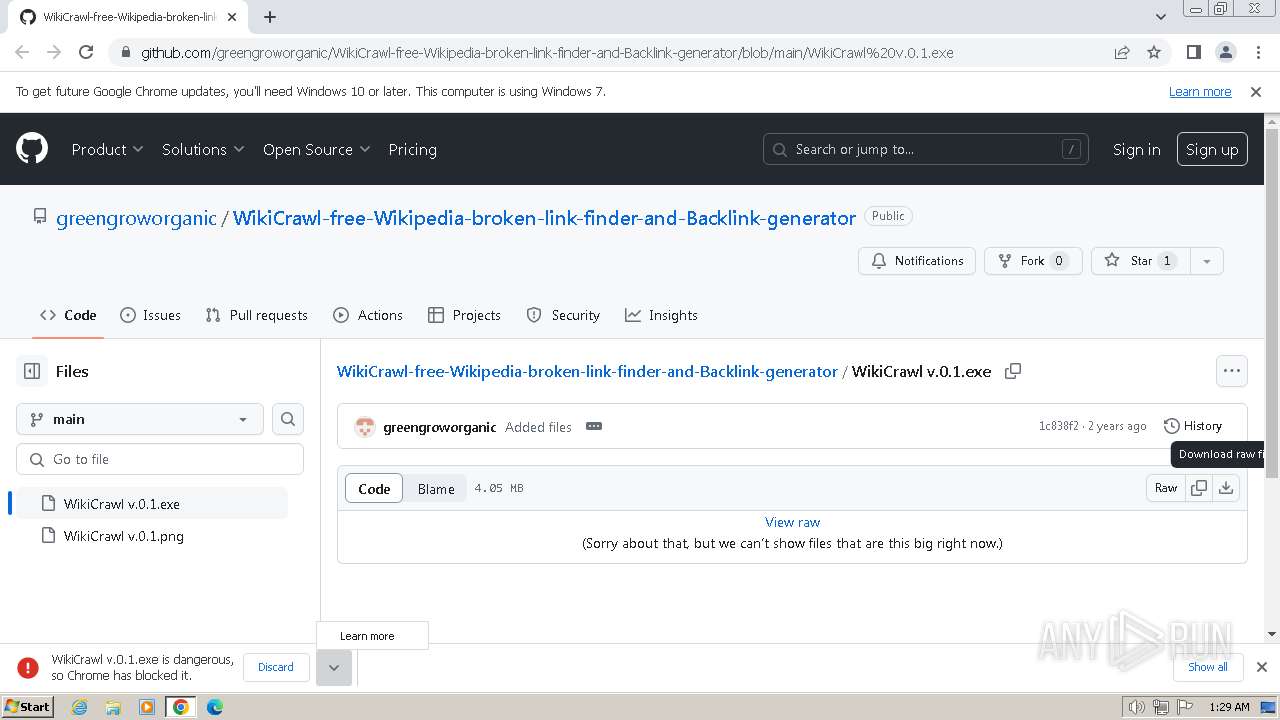Open more file actions ellipsis menu
Screen dimensions: 1280x720
tap(1232, 371)
